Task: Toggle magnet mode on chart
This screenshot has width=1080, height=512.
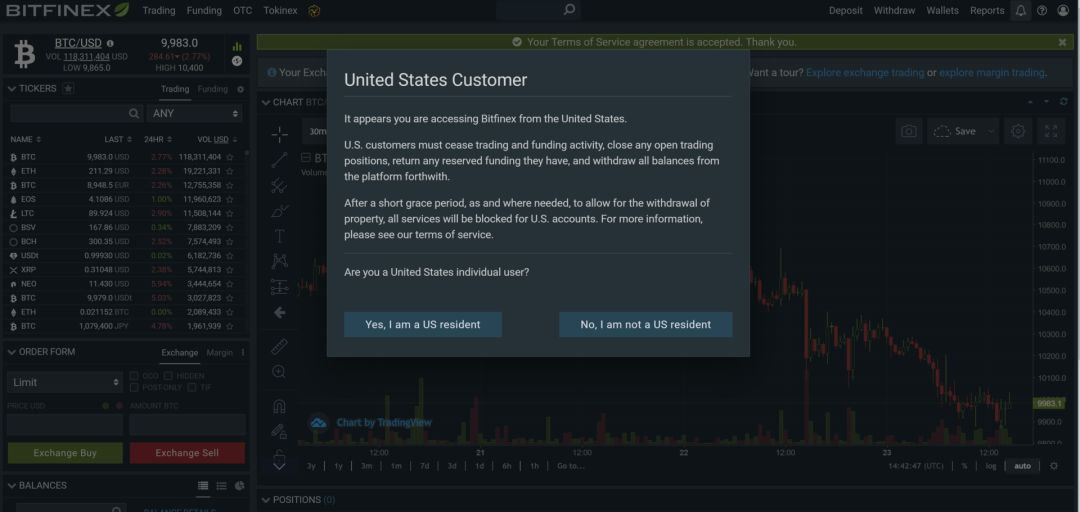Action: (x=279, y=406)
